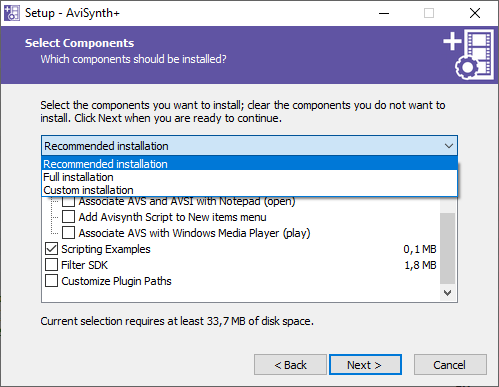Click the disabled maximize window icon
Screen dimensions: 499x387
pyautogui.click(x=429, y=13)
